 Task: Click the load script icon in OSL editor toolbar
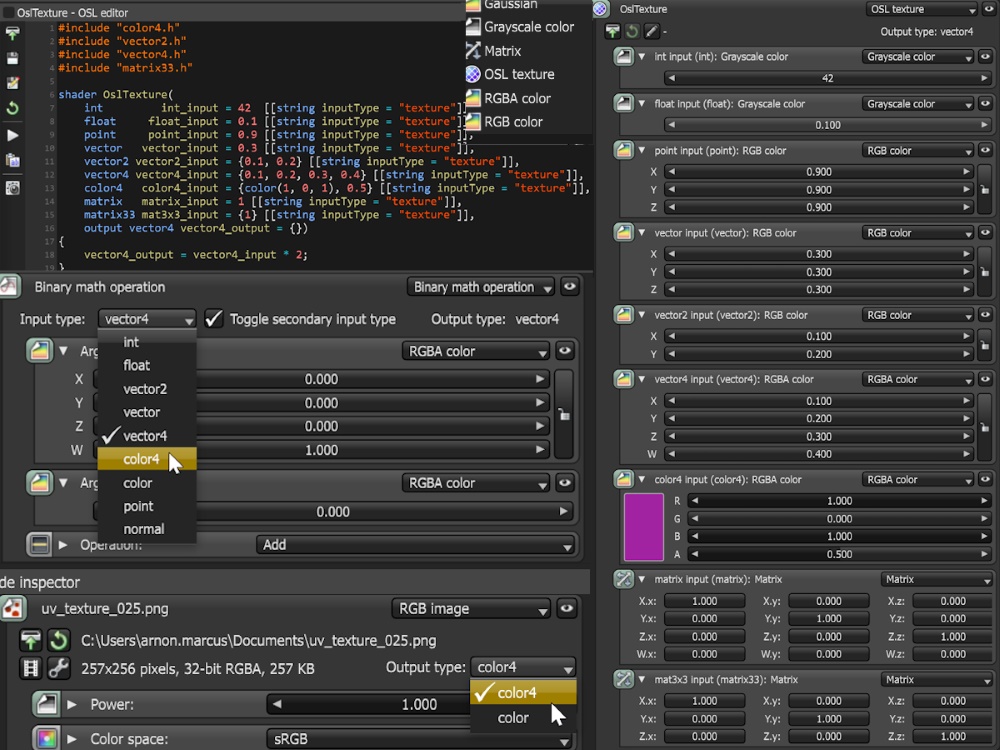pos(12,33)
